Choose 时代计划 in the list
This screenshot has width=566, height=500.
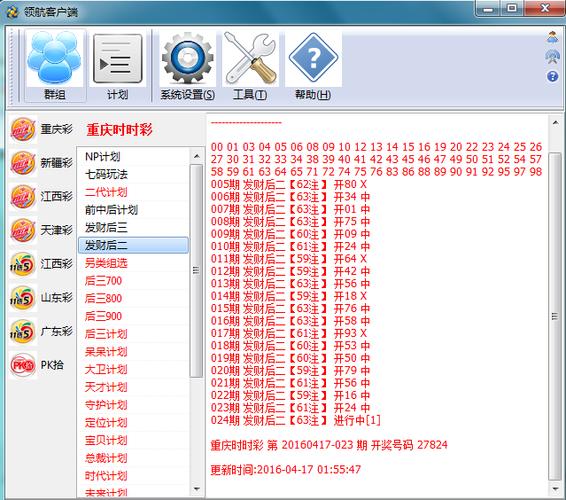point(133,475)
